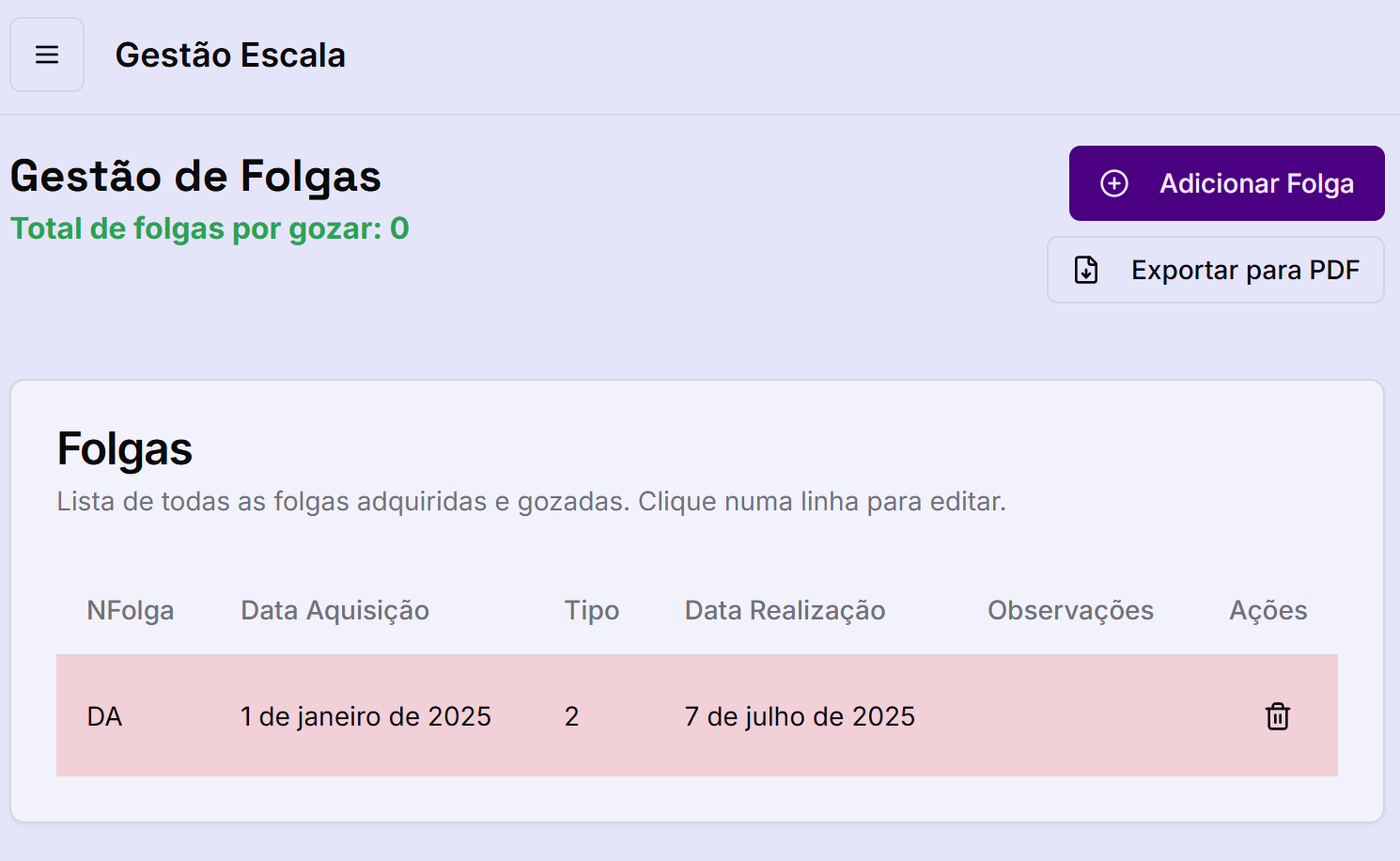Click the Tipo value 2 in the row
The image size is (1400, 861).
coord(571,716)
